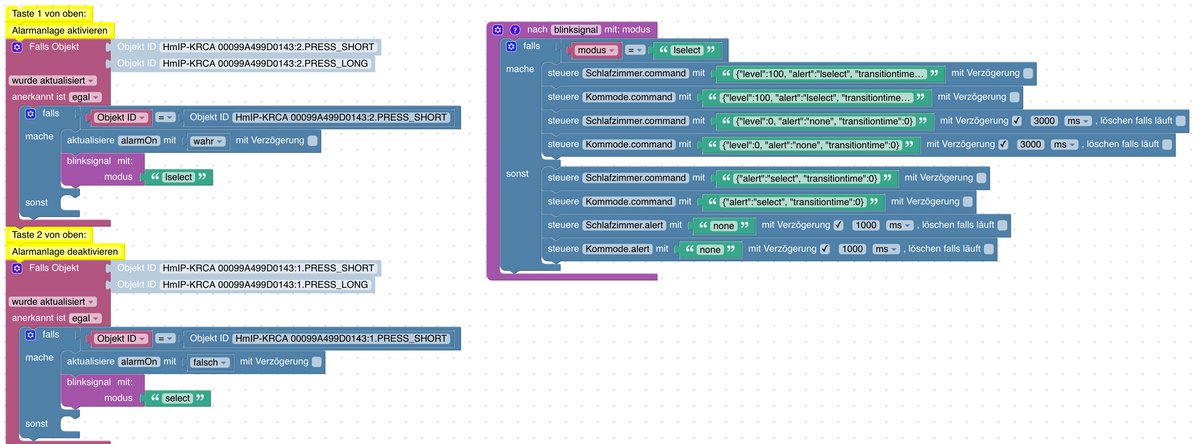Open object picker for alarmOn beside wahr
This screenshot has height=444, width=1200.
tap(139, 141)
